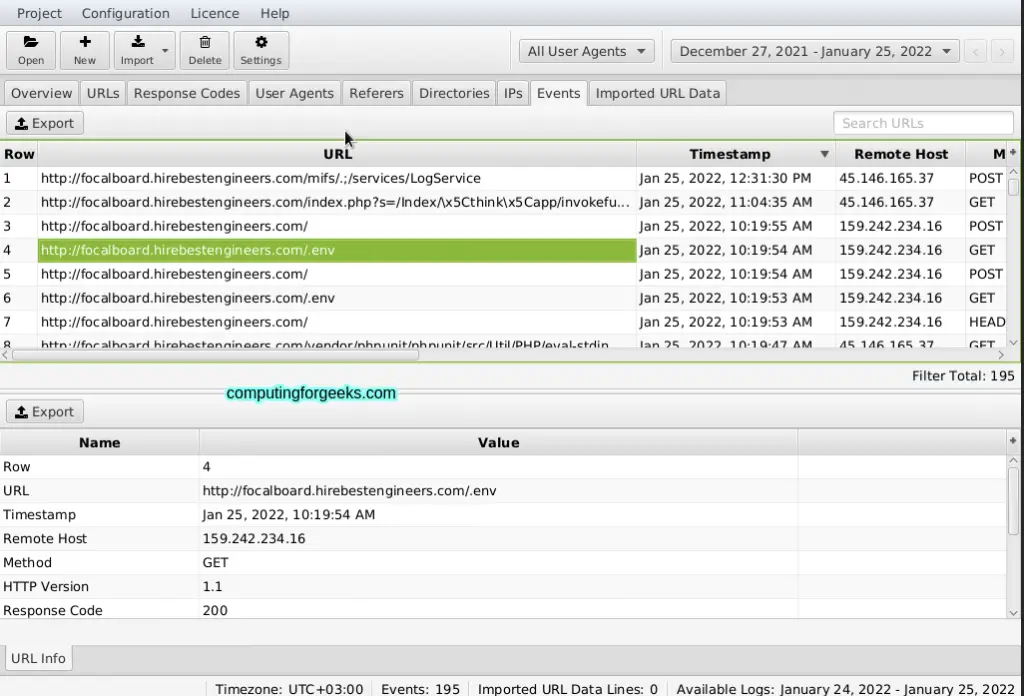
Task: Switch to the Overview tab
Action: (41, 93)
